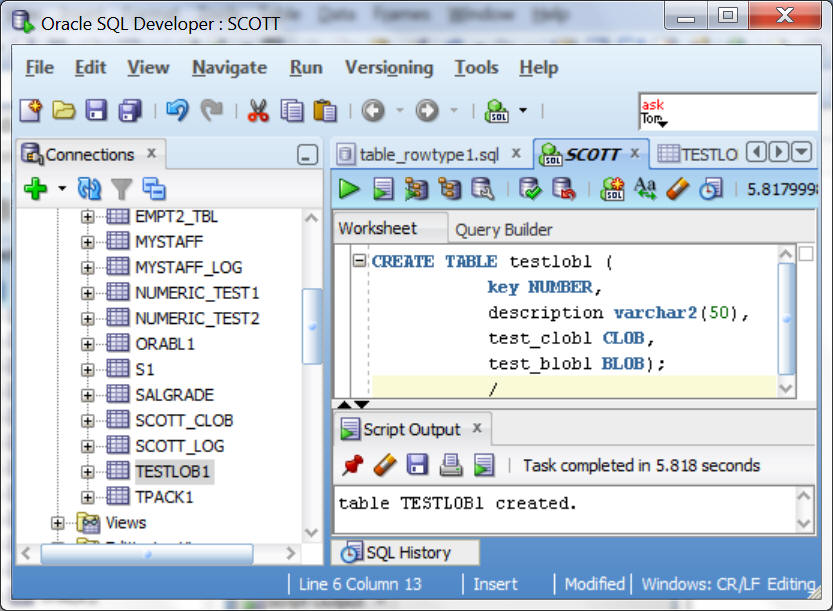This screenshot has height=611, width=833.
Task: Click the Explain Plan icon
Action: point(416,189)
